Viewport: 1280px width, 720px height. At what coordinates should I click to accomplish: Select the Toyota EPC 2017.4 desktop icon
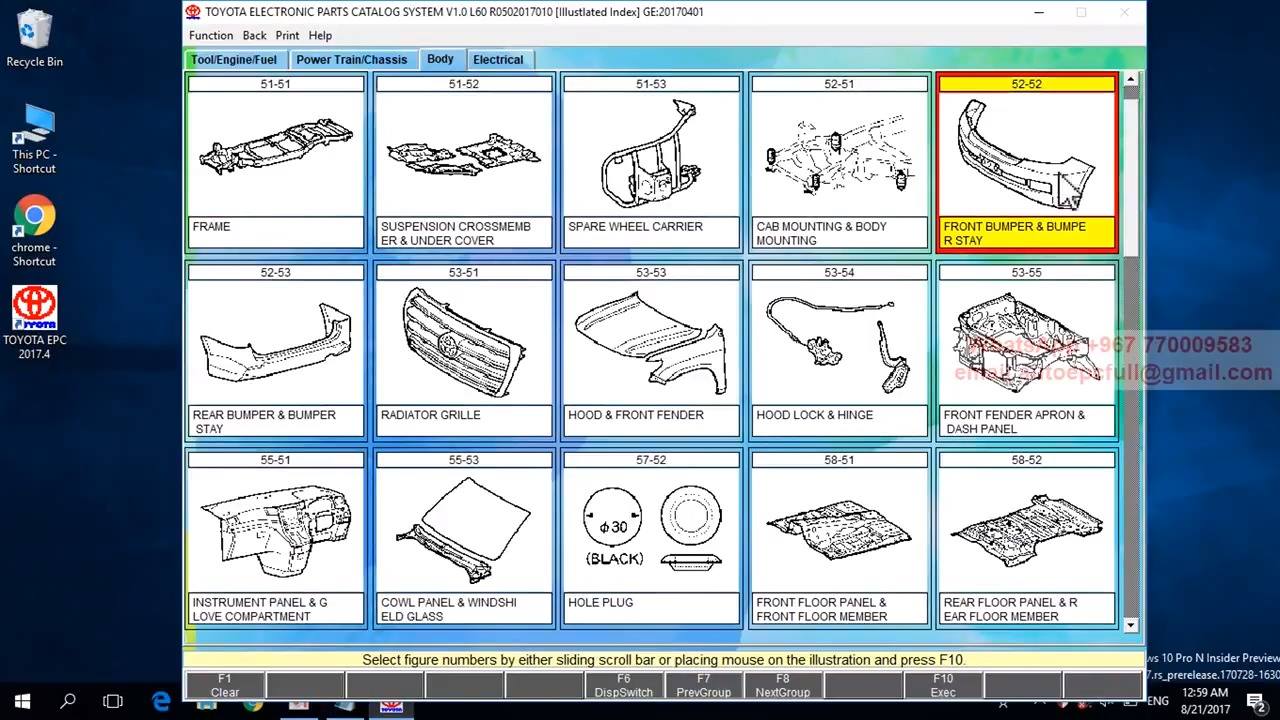coord(35,323)
